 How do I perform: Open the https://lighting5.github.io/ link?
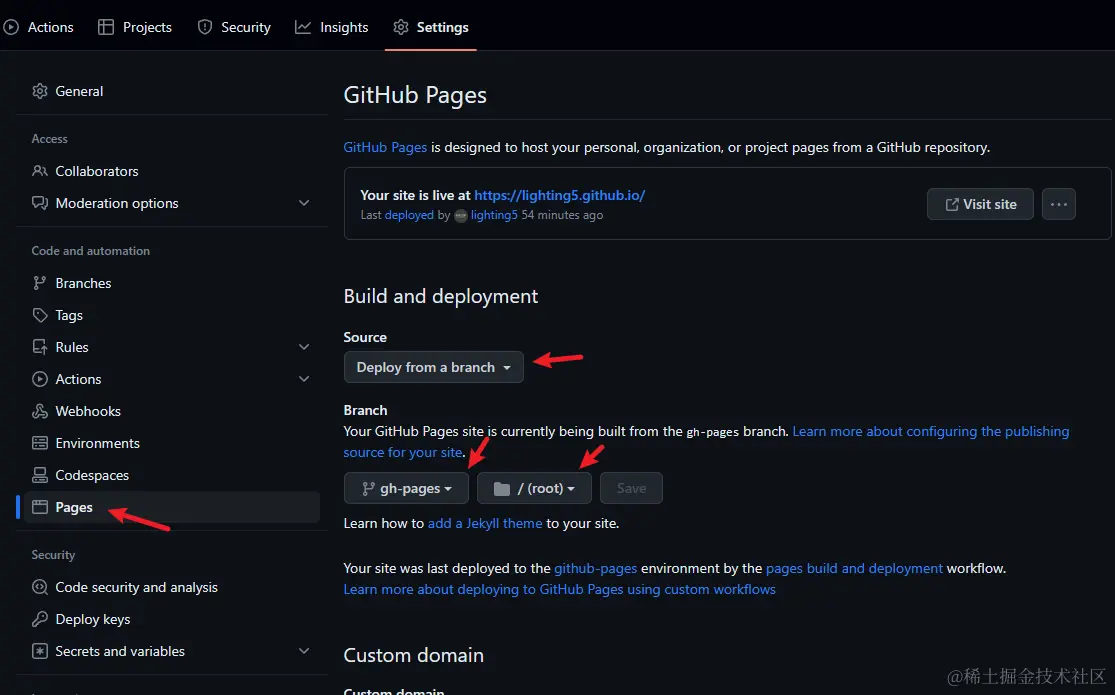point(560,195)
